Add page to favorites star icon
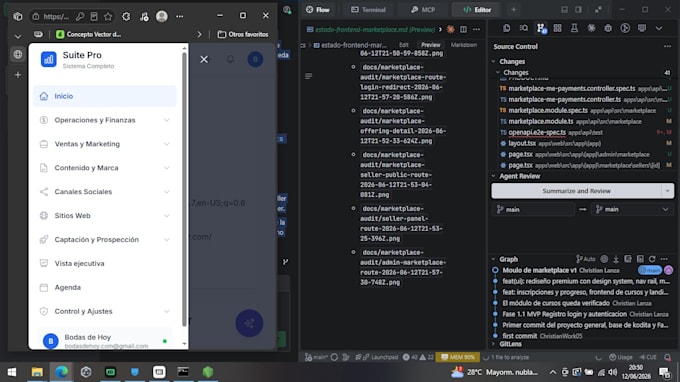680x382 pixels. point(108,16)
